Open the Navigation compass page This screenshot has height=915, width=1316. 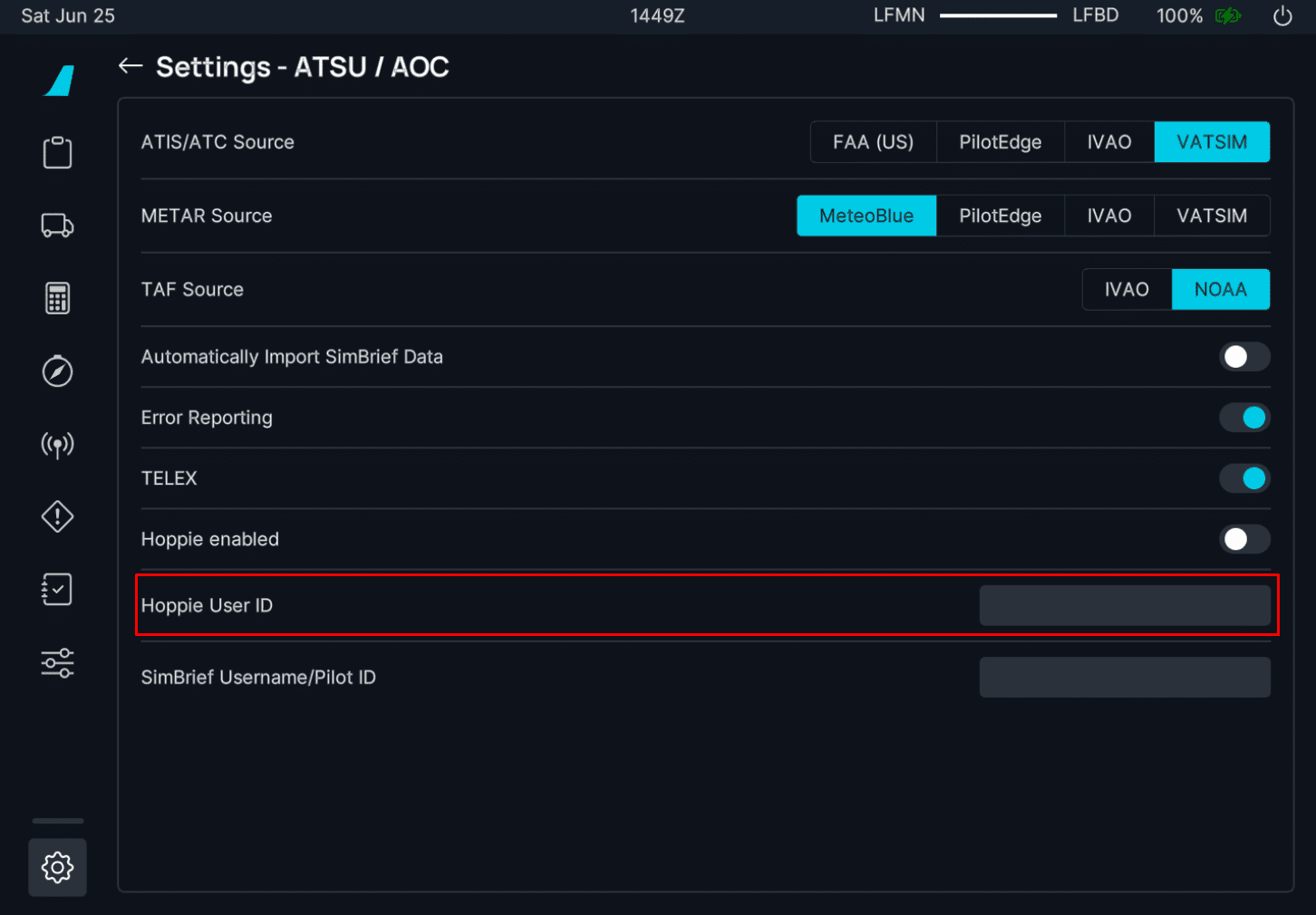click(x=57, y=371)
